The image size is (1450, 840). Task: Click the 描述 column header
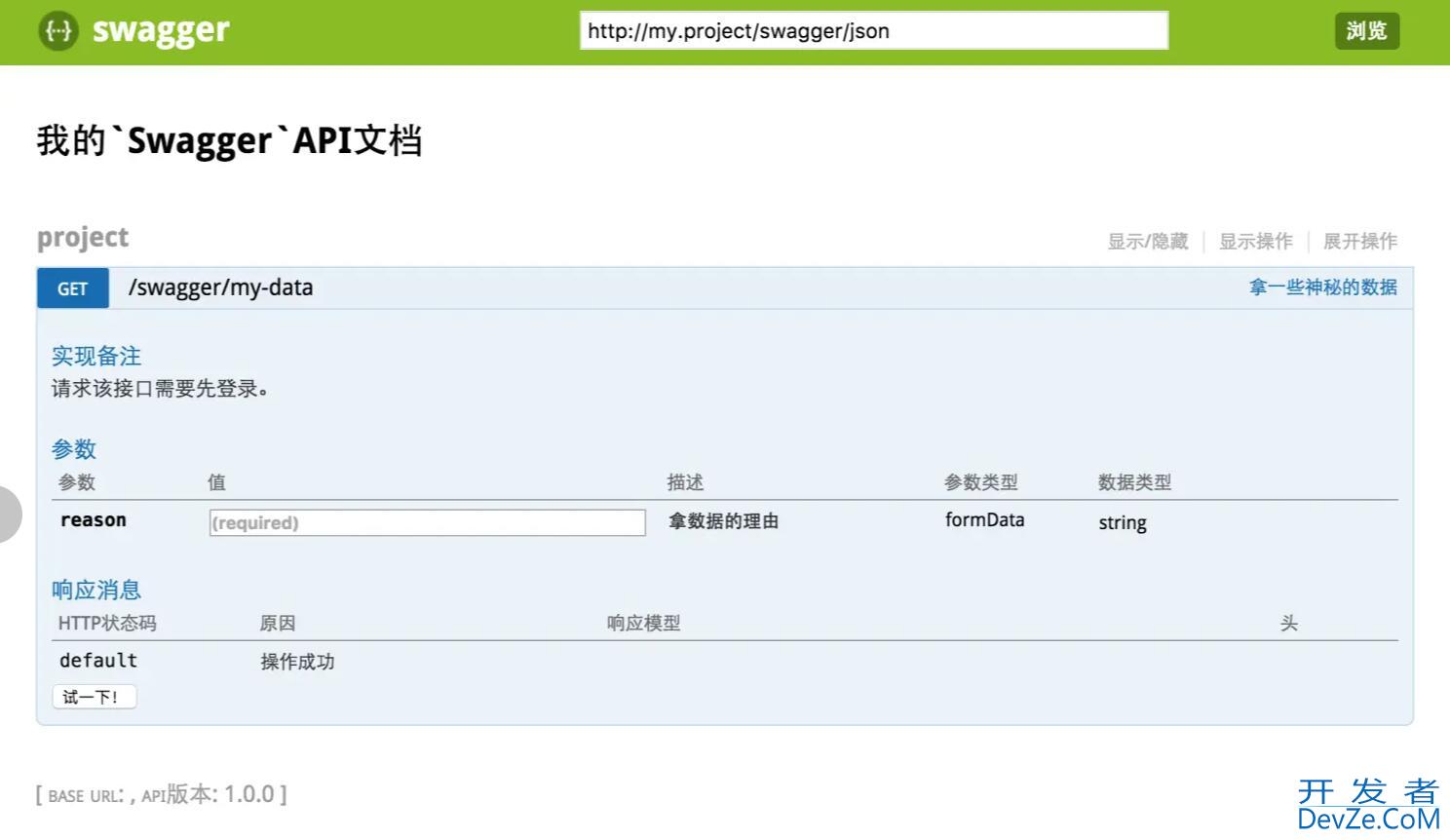point(685,482)
